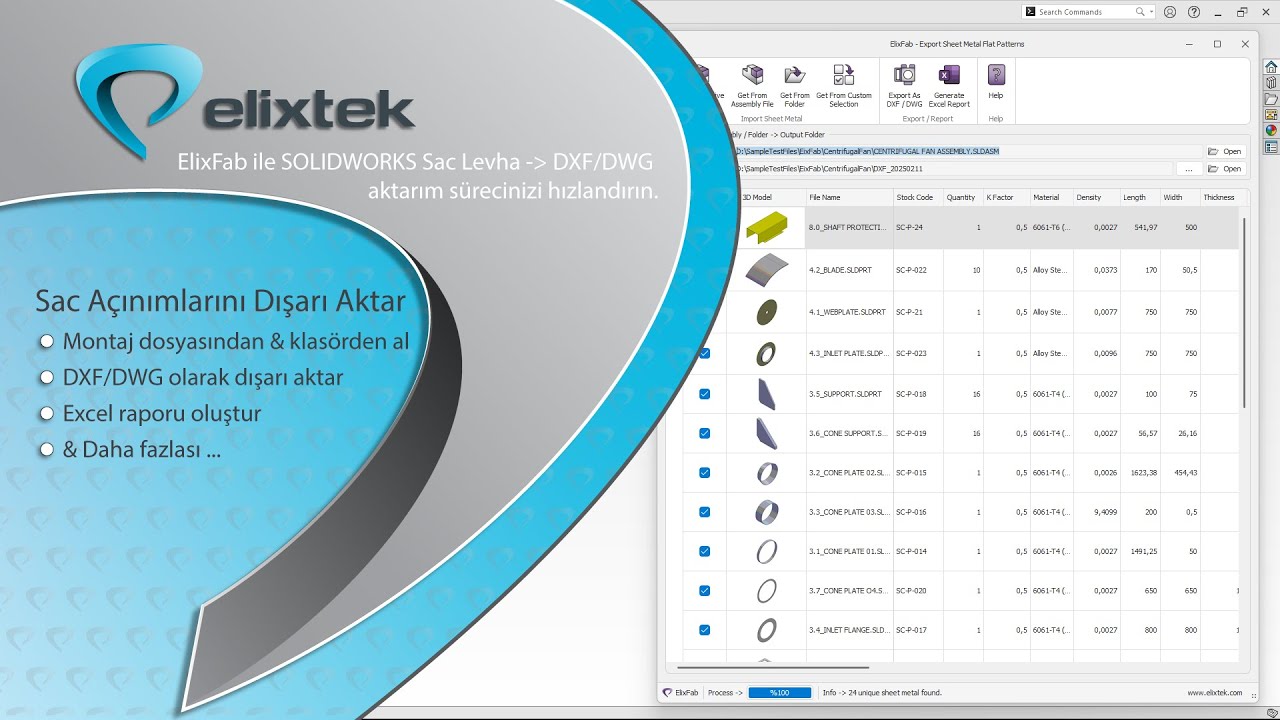Select the 8.0_SHAFT PROTECTI... model thumbnail
The height and width of the screenshot is (720, 1280).
766,228
